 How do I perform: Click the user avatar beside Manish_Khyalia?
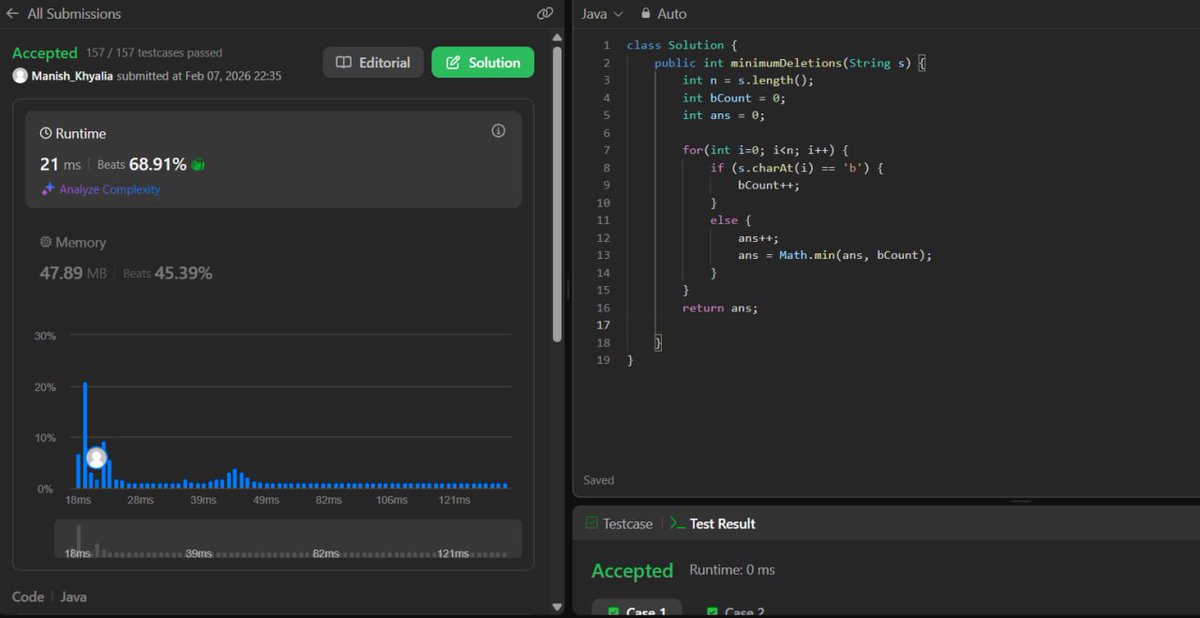20,75
